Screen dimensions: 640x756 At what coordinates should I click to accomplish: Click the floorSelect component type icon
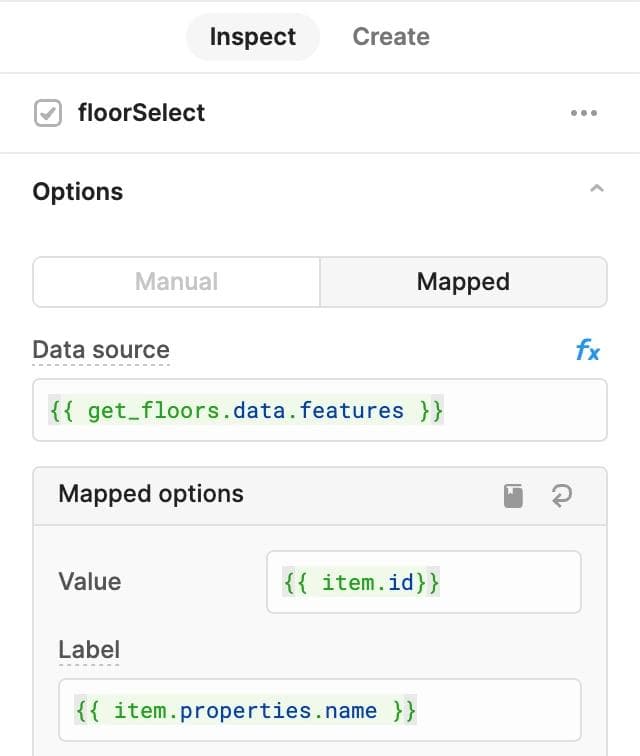click(x=47, y=114)
